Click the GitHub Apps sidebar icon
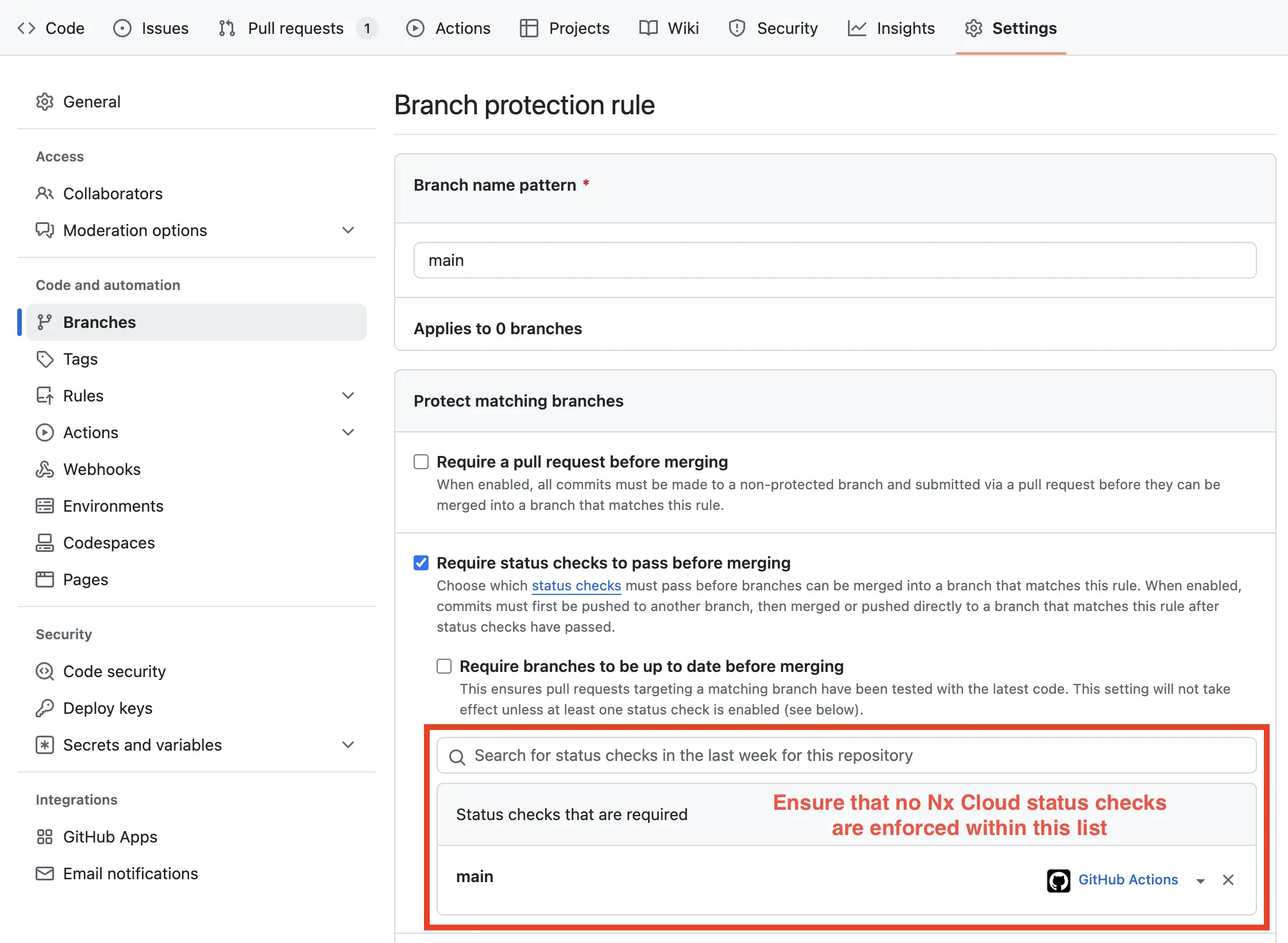 click(x=45, y=837)
